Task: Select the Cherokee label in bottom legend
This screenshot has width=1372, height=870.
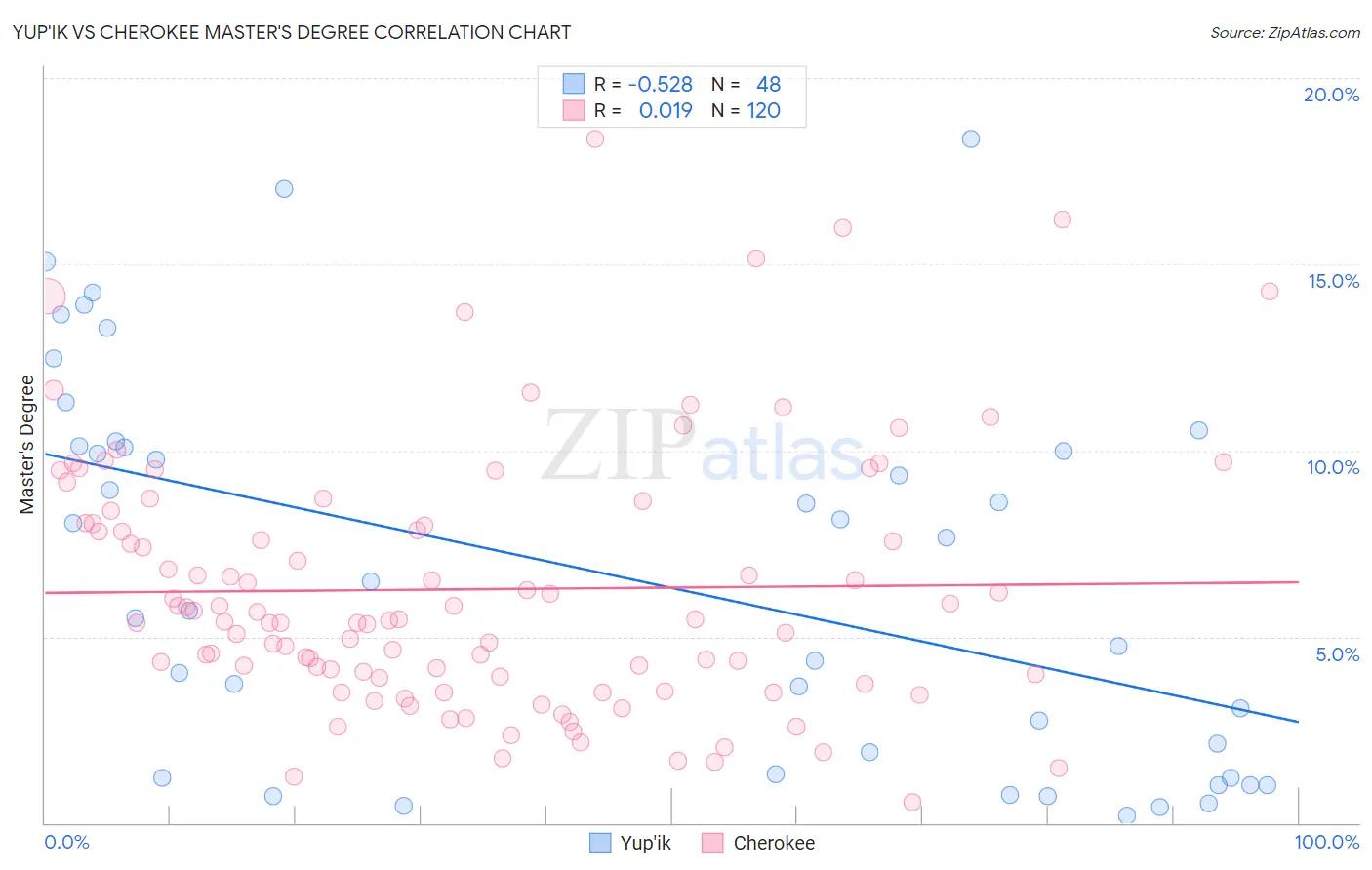Action: (774, 843)
